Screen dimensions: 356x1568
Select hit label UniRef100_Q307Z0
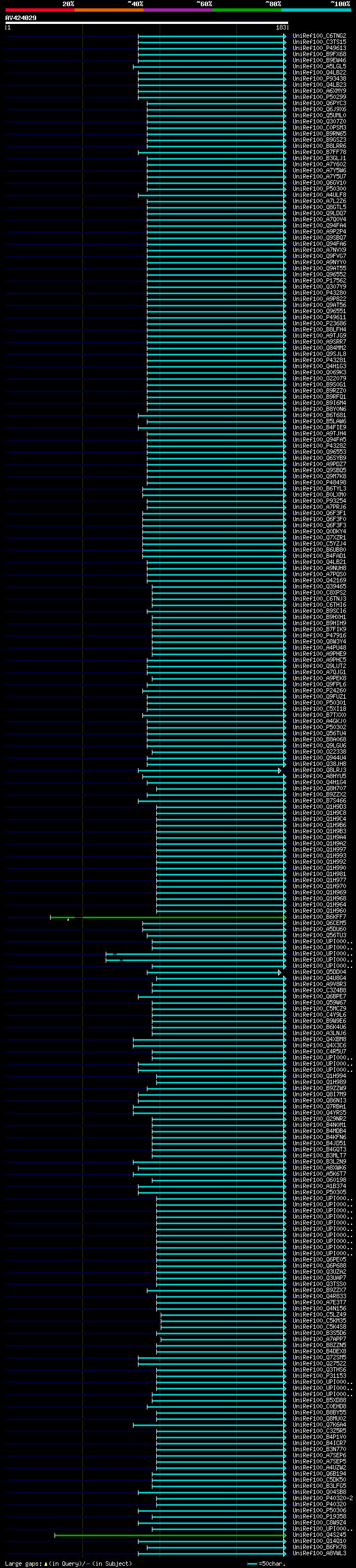[x=319, y=121]
